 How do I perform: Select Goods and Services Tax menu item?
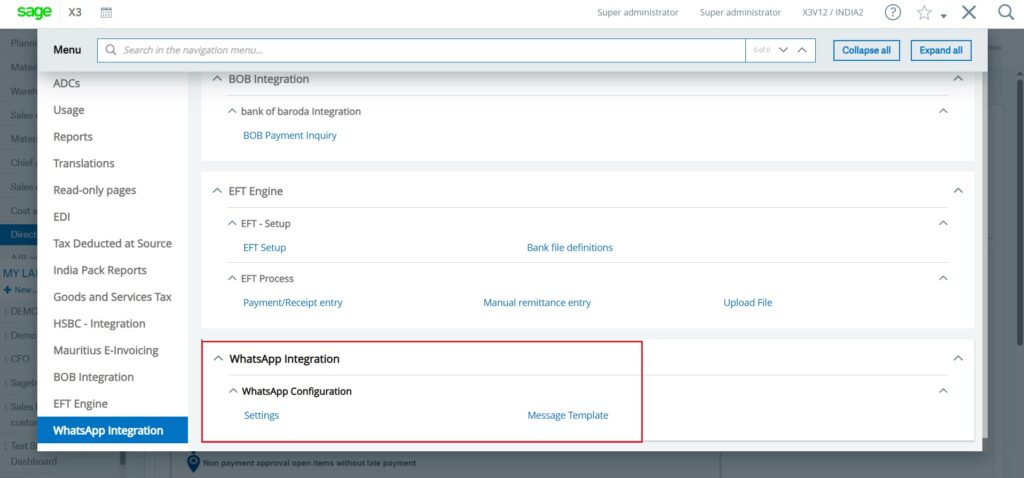[112, 297]
